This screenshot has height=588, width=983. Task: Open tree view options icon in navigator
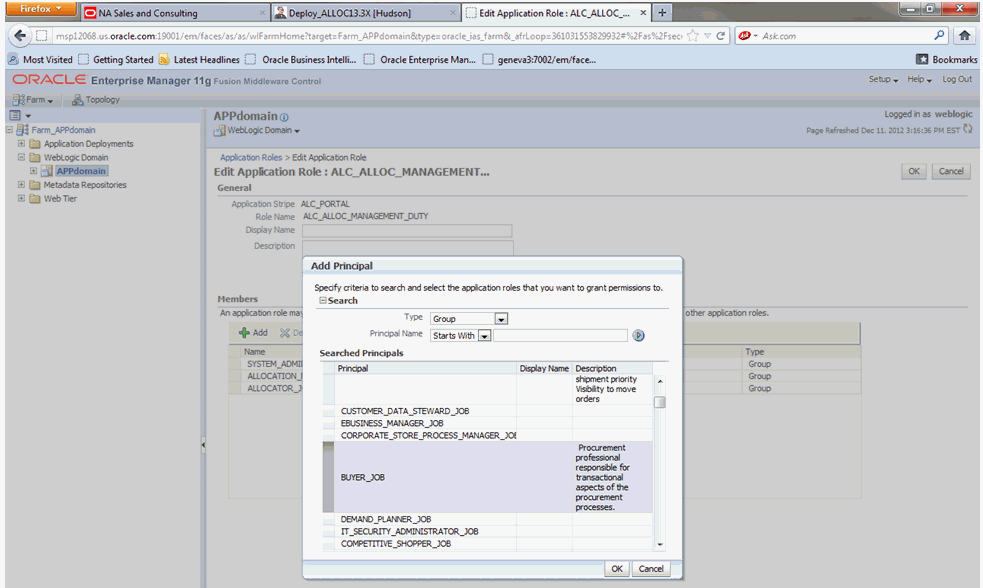click(19, 115)
